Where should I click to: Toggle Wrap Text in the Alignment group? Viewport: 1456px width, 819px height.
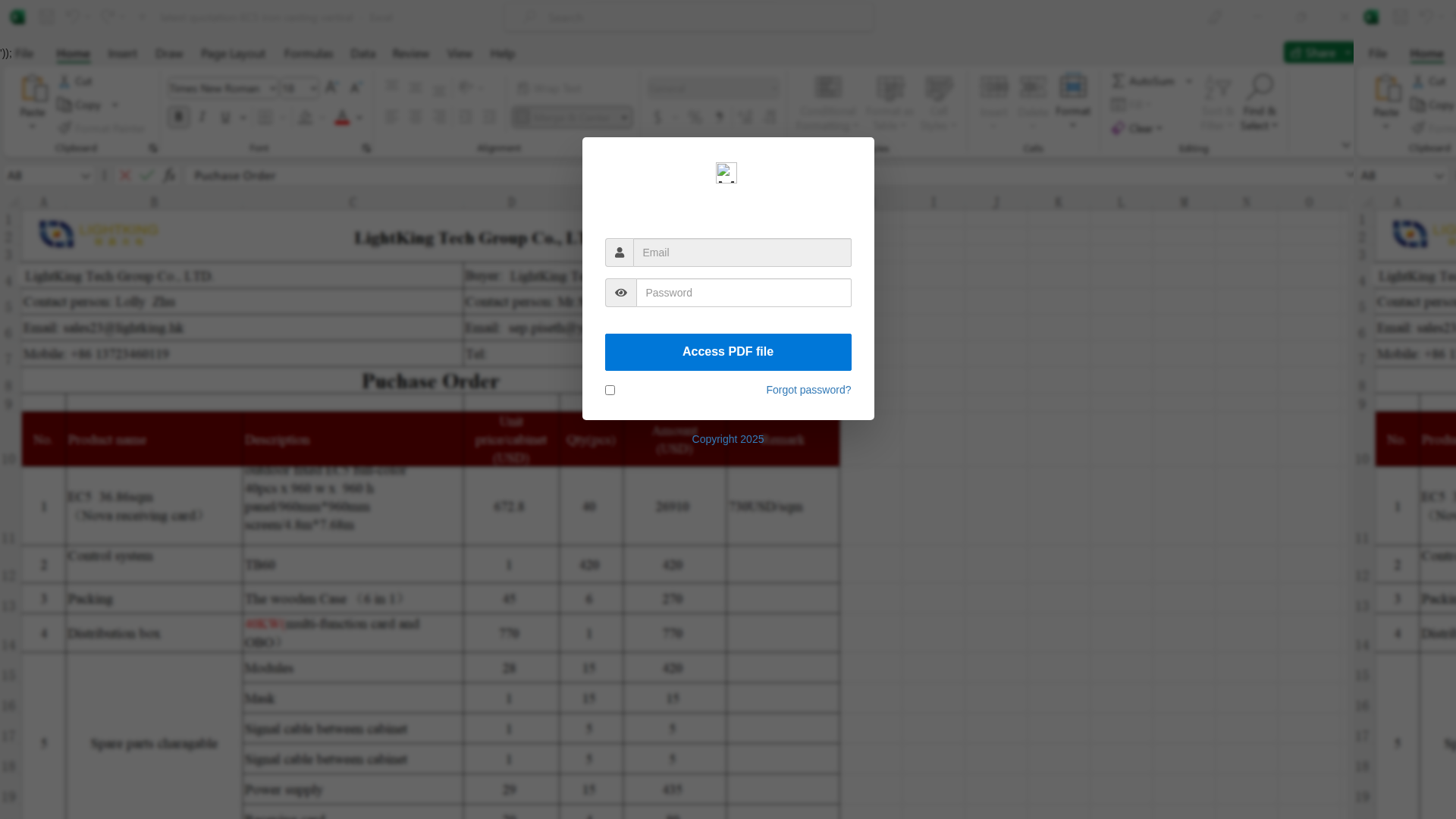pos(550,89)
